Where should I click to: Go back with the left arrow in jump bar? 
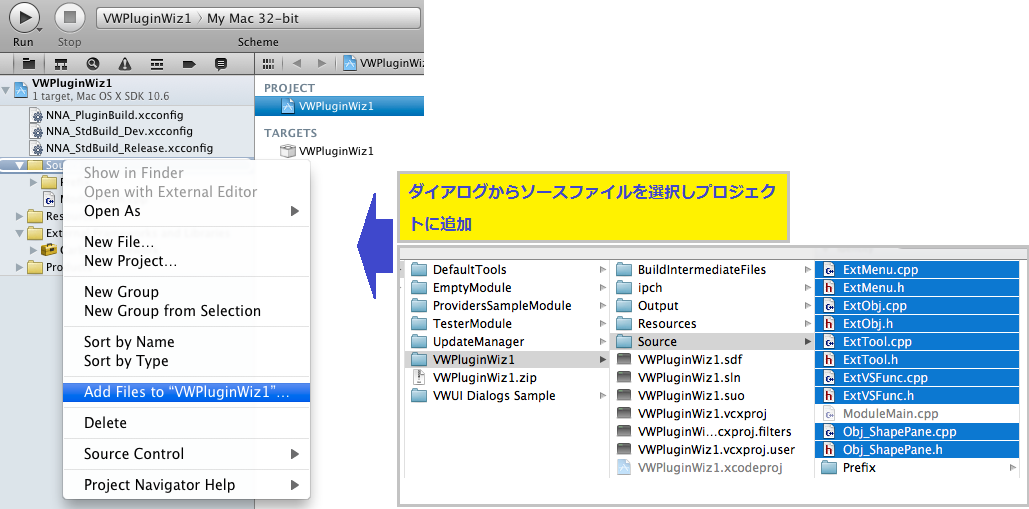click(x=297, y=64)
